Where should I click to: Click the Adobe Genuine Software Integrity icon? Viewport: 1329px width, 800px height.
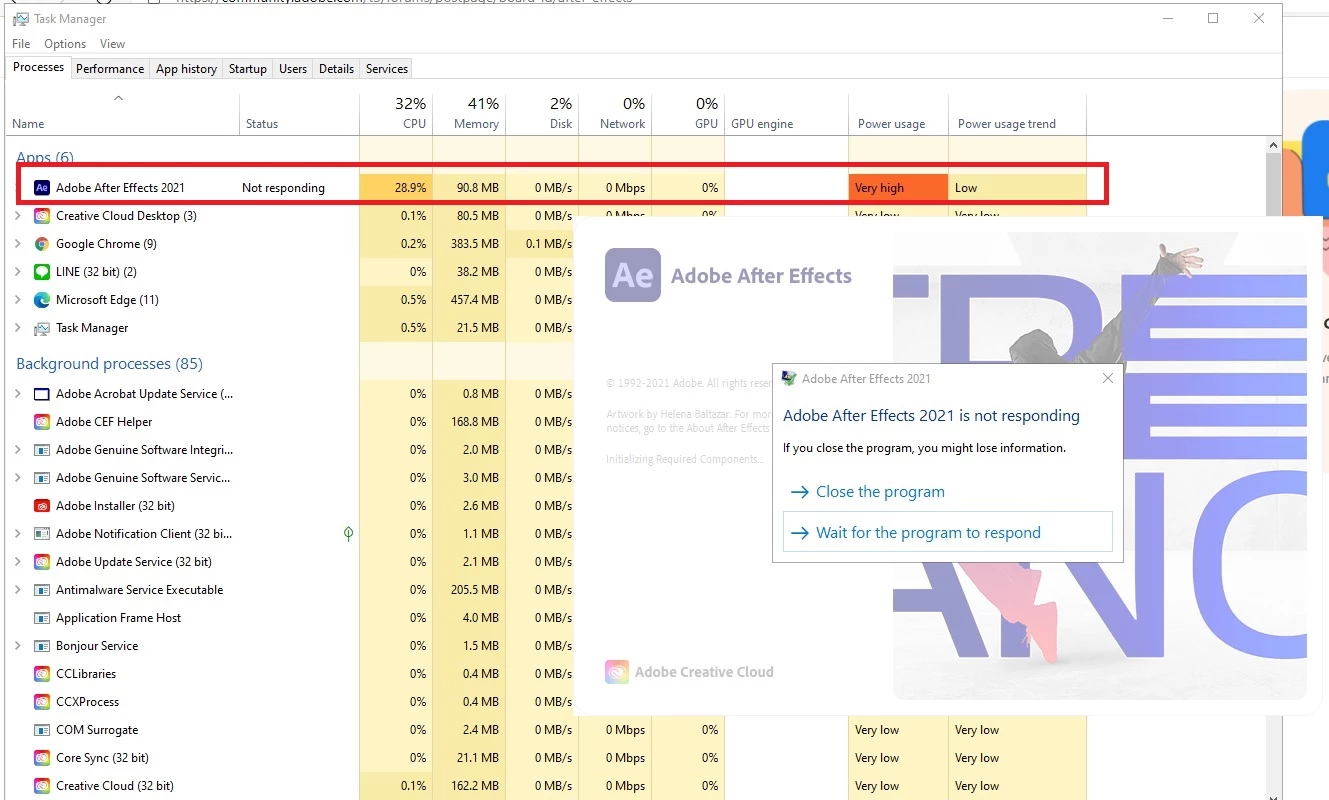(42, 450)
